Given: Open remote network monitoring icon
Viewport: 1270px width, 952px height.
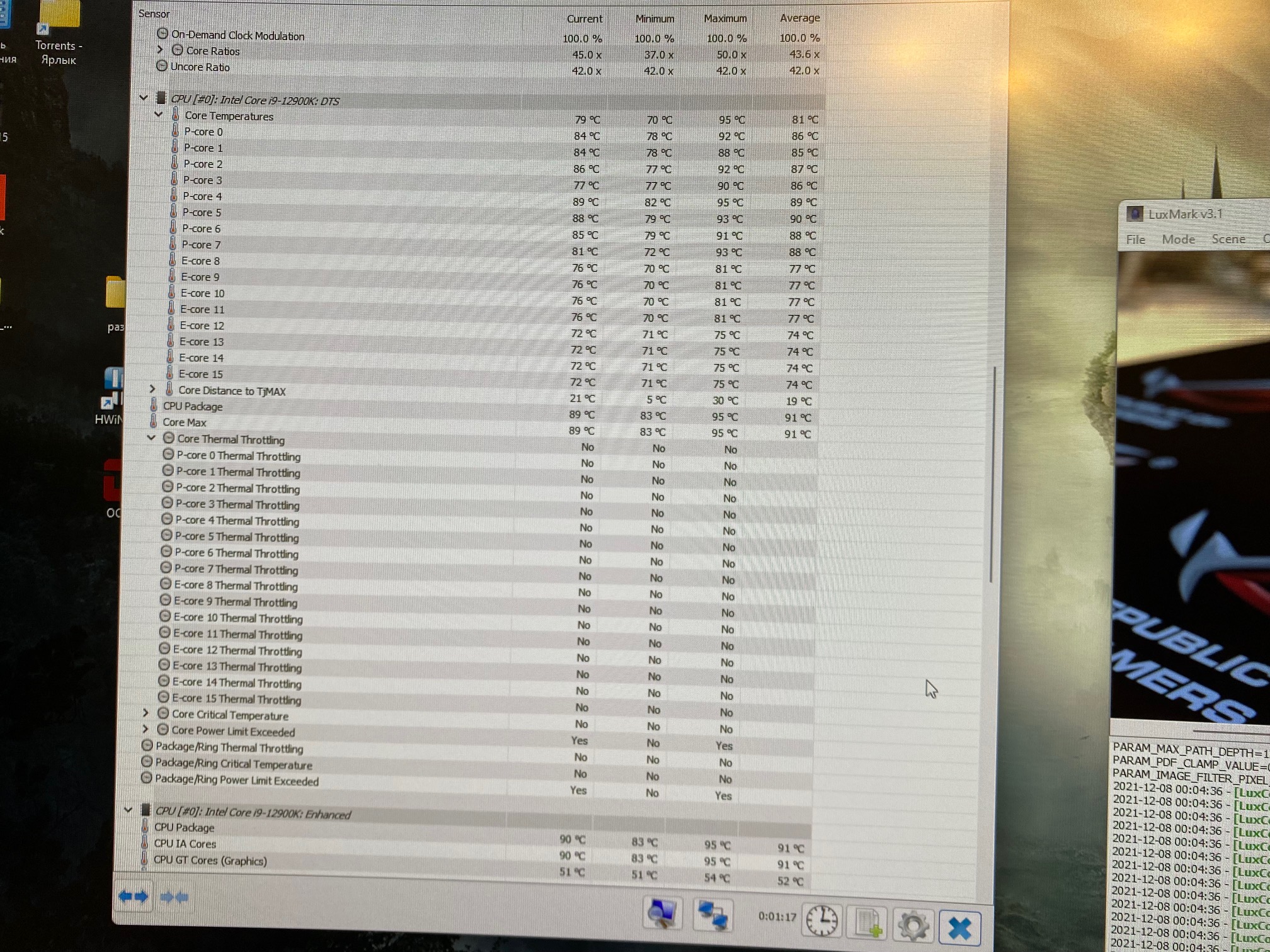Looking at the screenshot, I should pyautogui.click(x=713, y=915).
